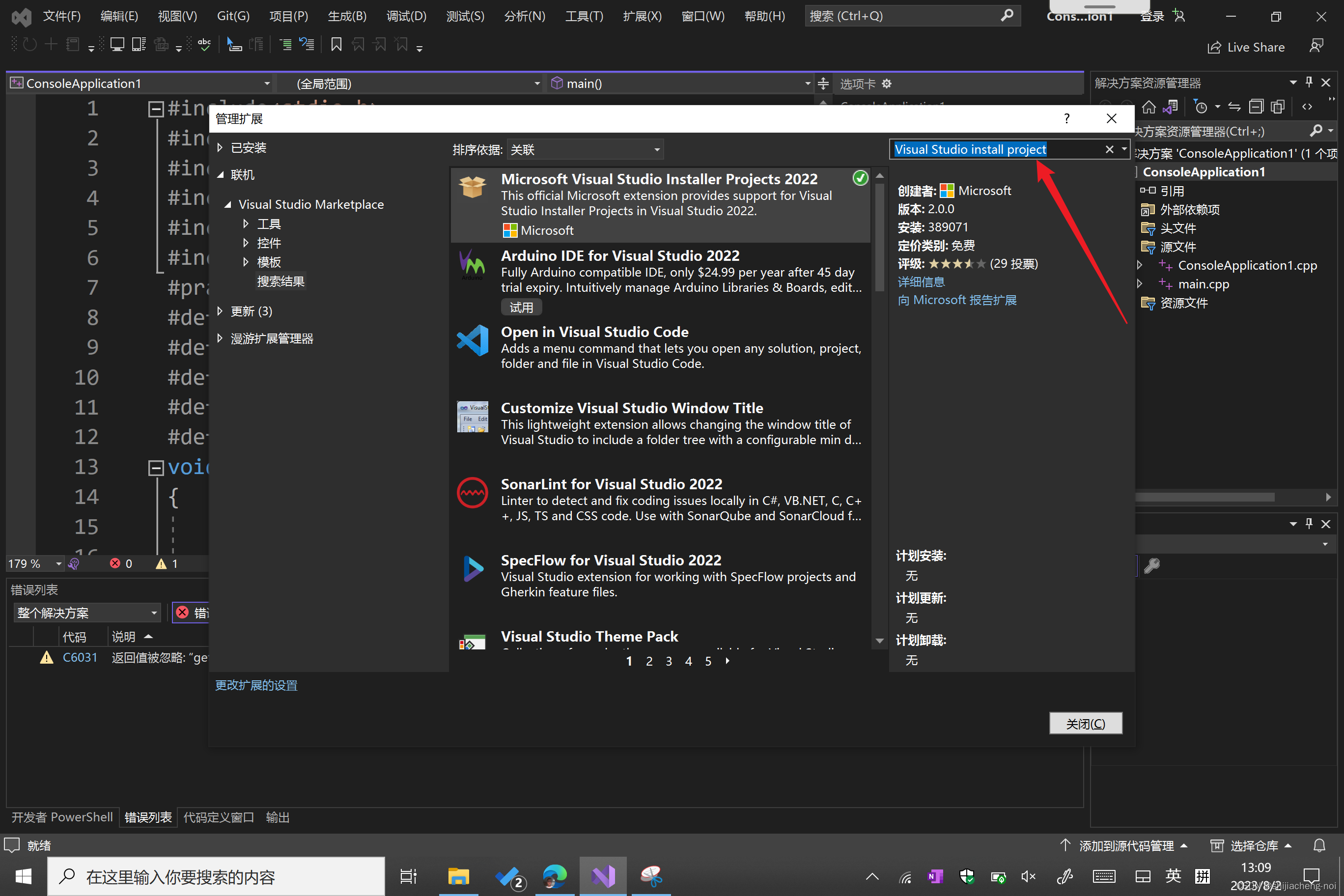This screenshot has height=896, width=1344.
Task: Open the help question mark in 管理扩展 dialog
Action: point(1066,118)
